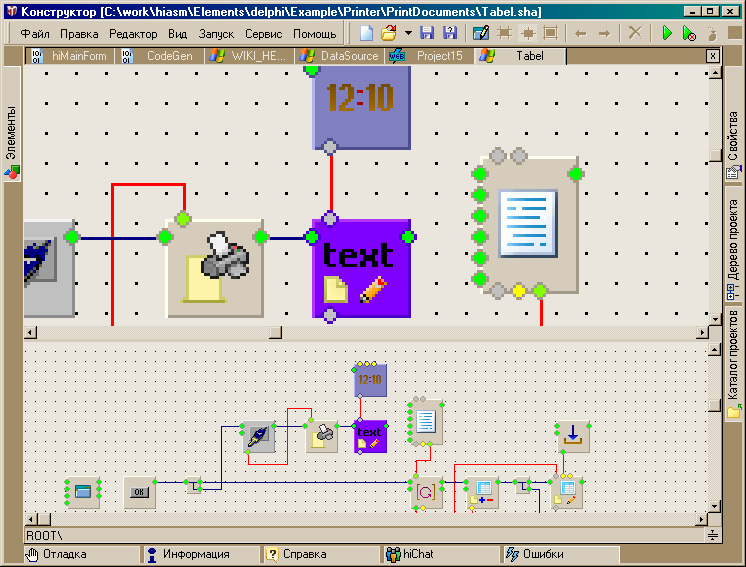The width and height of the screenshot is (746, 567).
Task: Click the Save floppy disk icon
Action: coord(427,33)
